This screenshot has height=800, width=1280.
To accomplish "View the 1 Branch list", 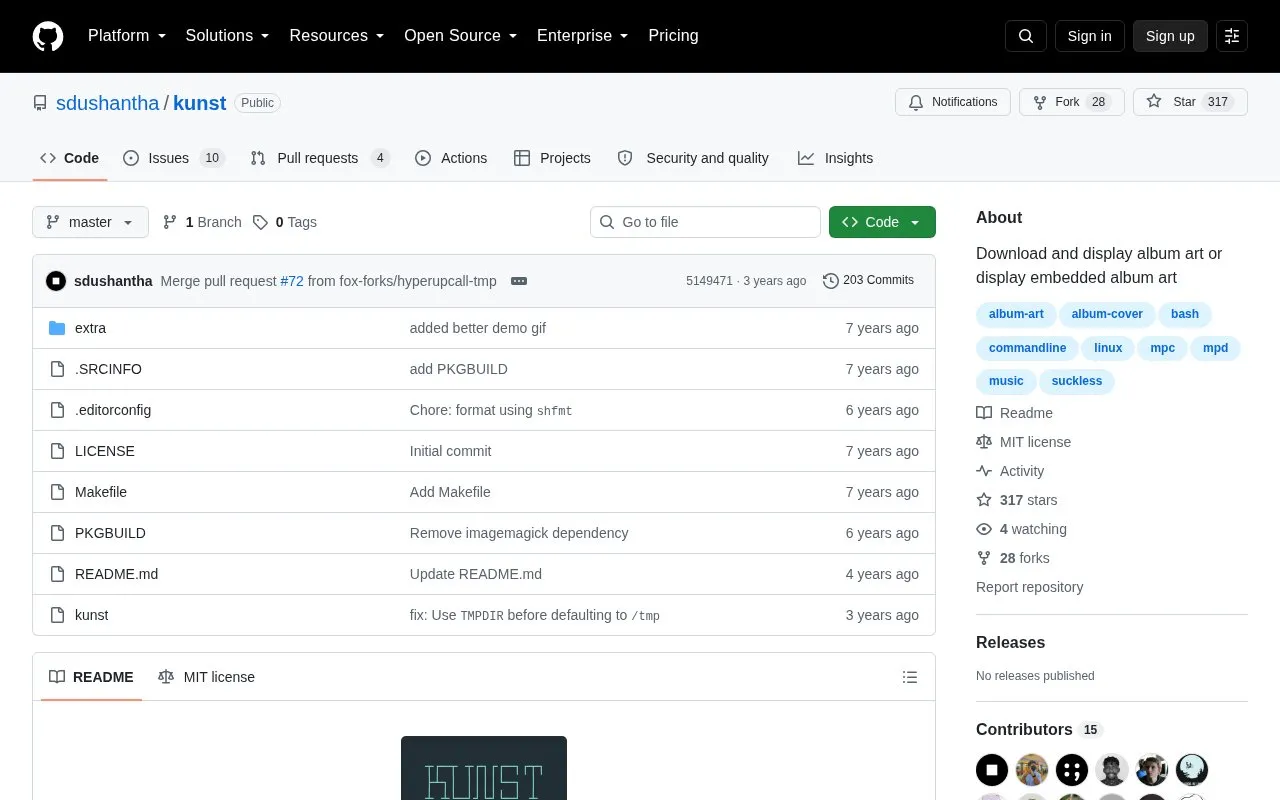I will point(202,222).
